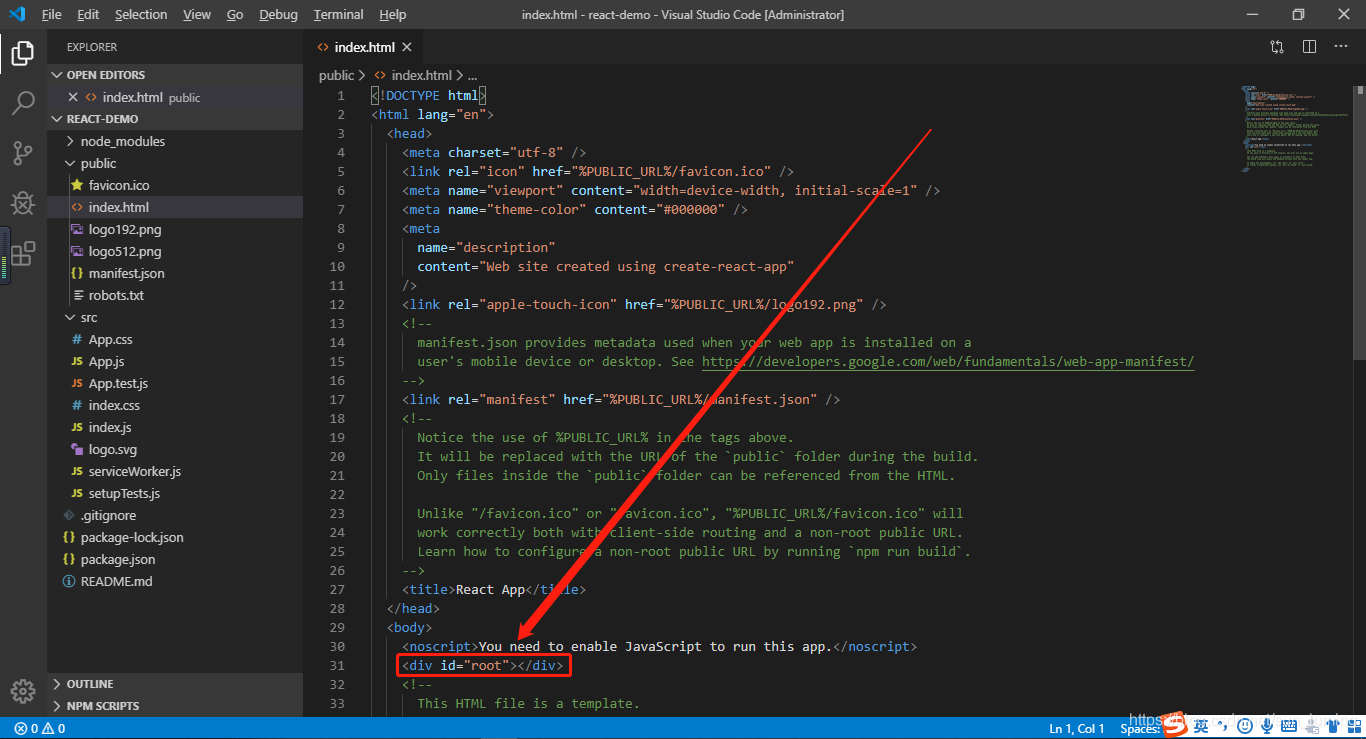Open the Manage gear menu
The width and height of the screenshot is (1366, 739).
pyautogui.click(x=23, y=691)
